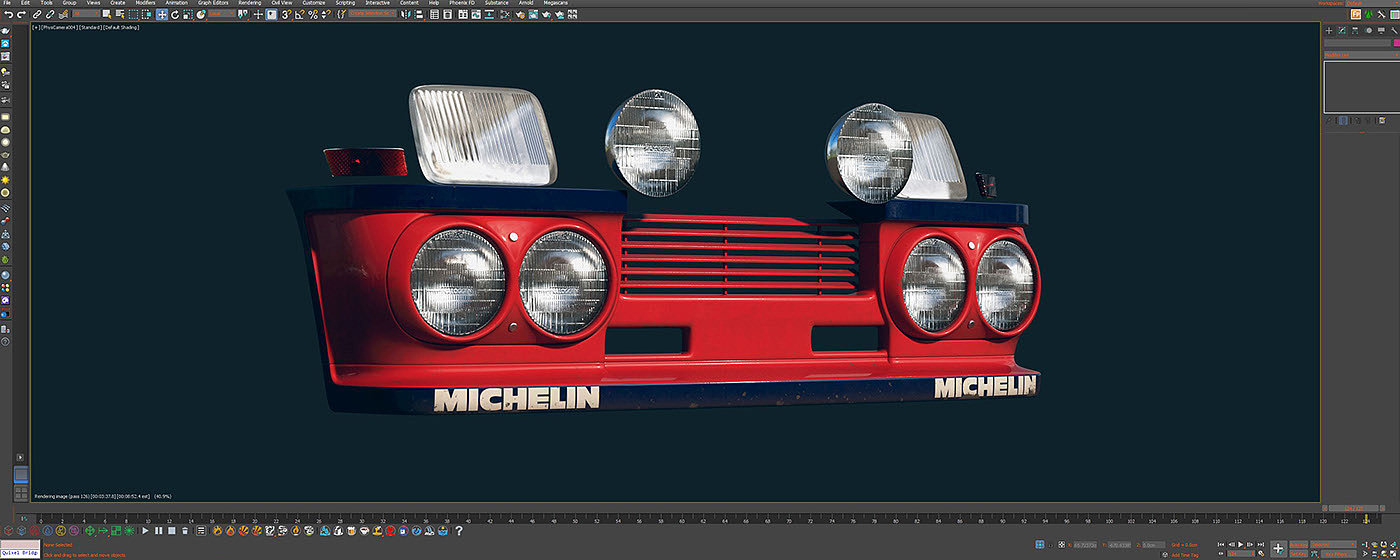The width and height of the screenshot is (1400, 560).
Task: Open the Graph Editors menu
Action: (x=213, y=3)
